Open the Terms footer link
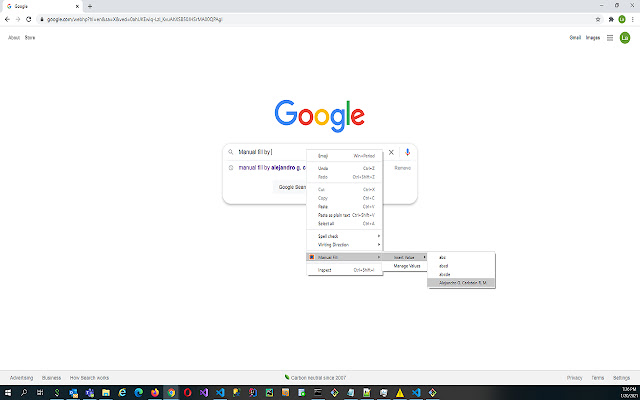 pos(598,378)
